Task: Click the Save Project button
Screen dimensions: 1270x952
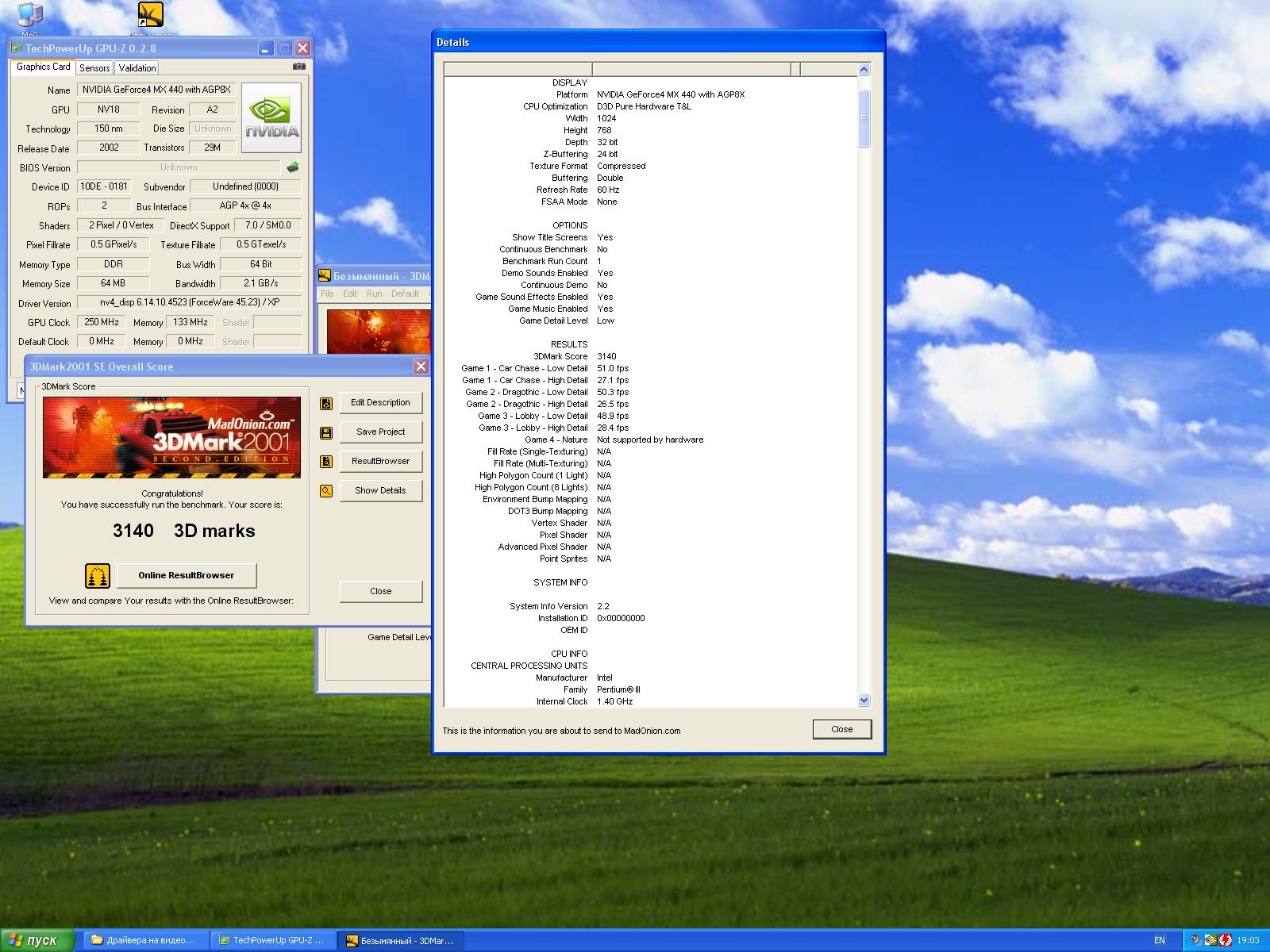Action: 381,432
